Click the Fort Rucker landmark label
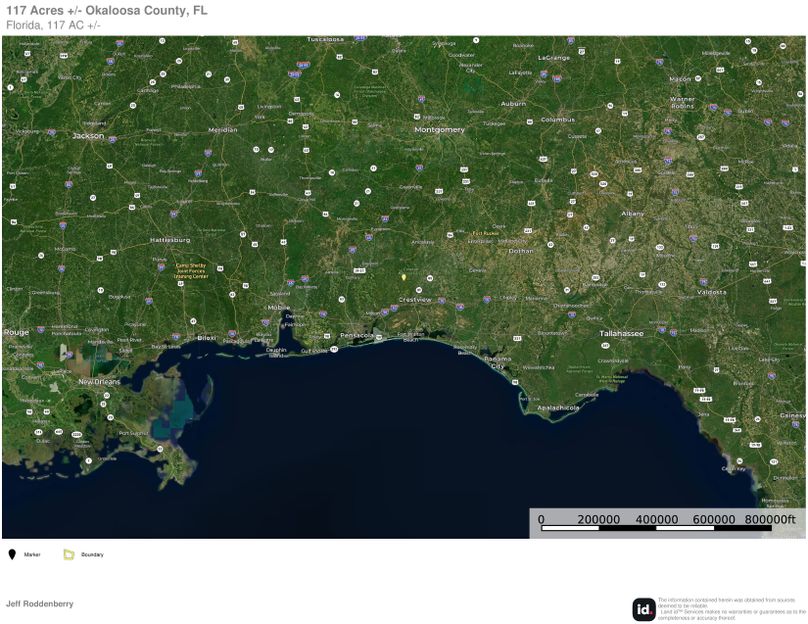808x624 pixels. pyautogui.click(x=485, y=233)
